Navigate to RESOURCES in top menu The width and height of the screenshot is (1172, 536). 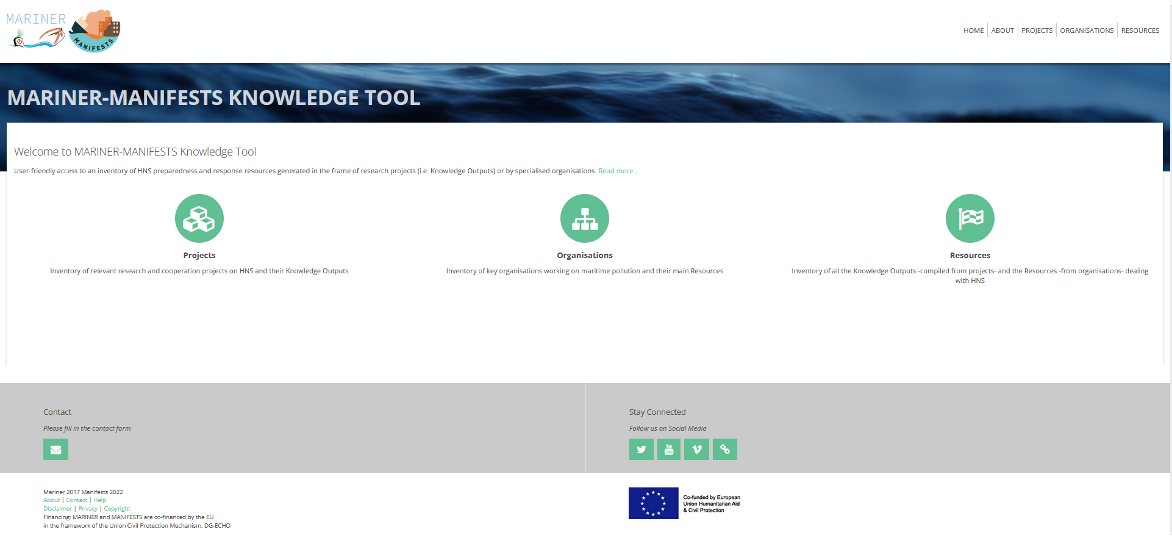pyautogui.click(x=1140, y=31)
